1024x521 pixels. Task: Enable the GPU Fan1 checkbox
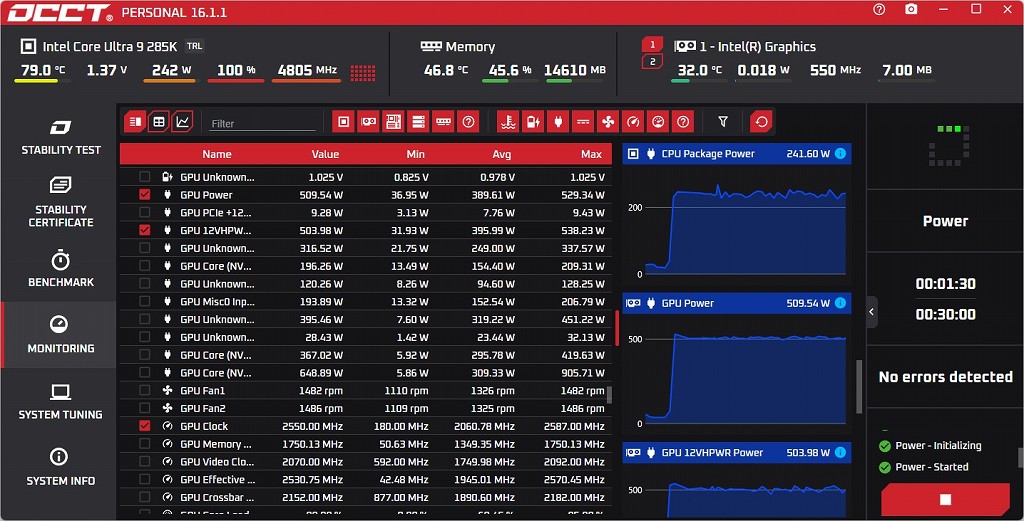[144, 390]
